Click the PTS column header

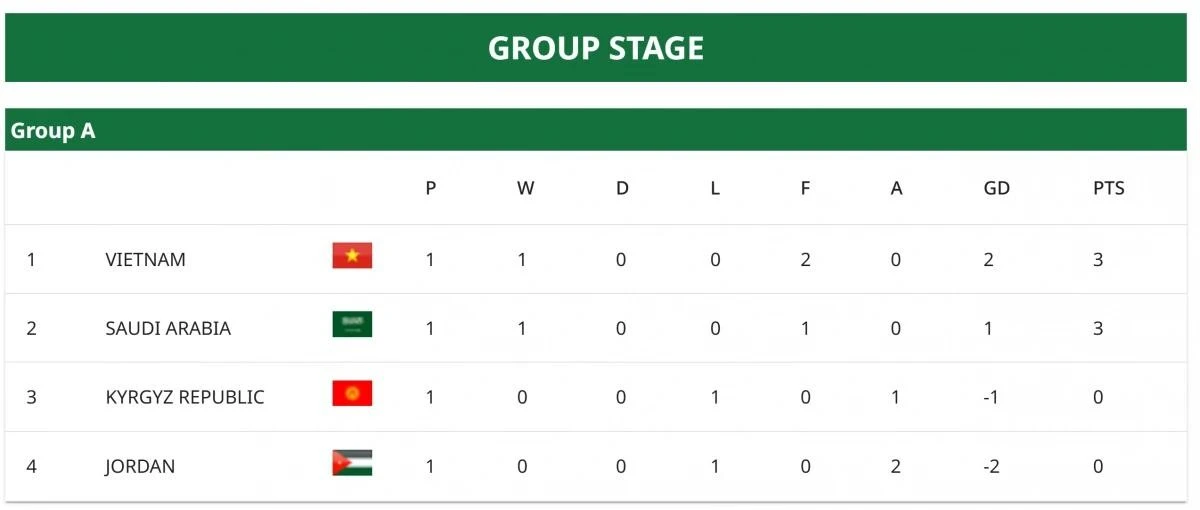point(1108,188)
